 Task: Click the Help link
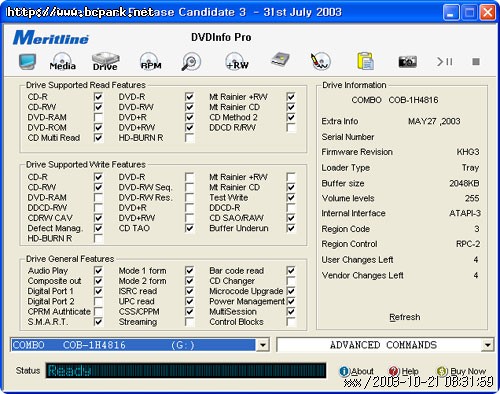pyautogui.click(x=410, y=371)
